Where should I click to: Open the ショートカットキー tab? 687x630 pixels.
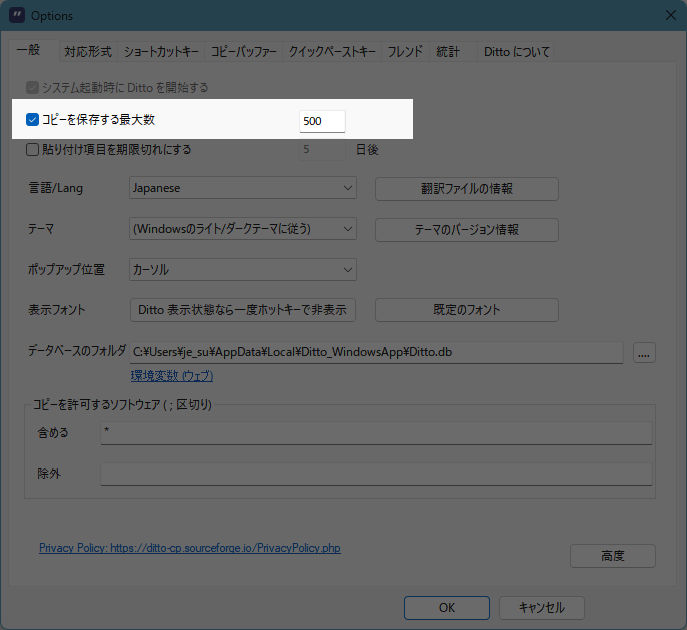pos(161,52)
